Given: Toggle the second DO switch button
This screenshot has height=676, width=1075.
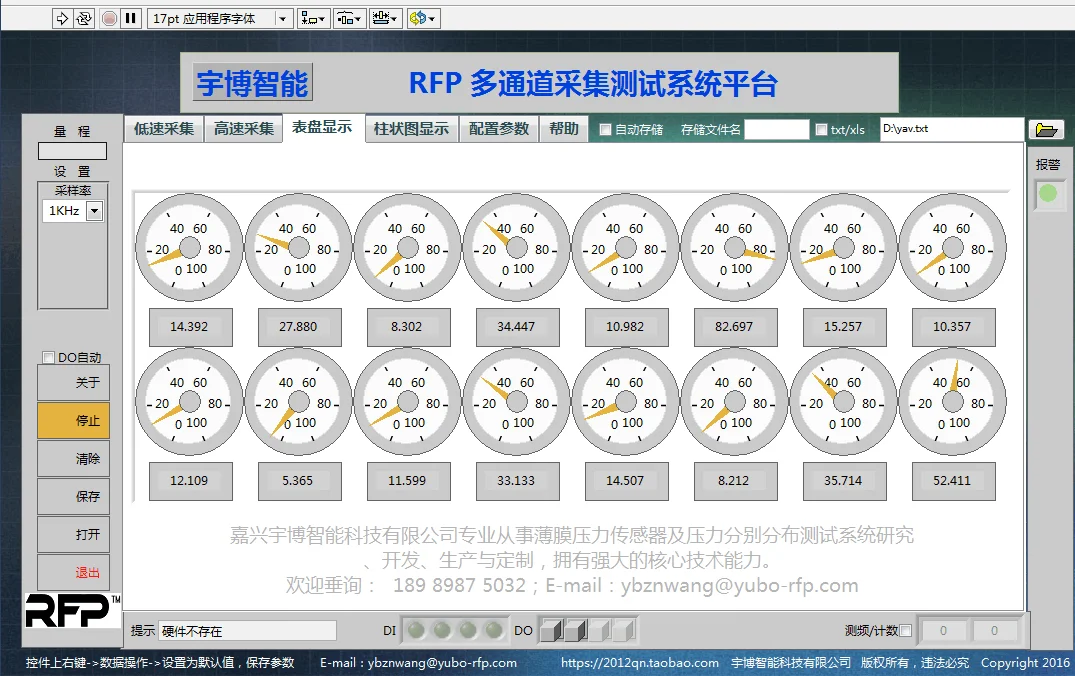Looking at the screenshot, I should (575, 630).
